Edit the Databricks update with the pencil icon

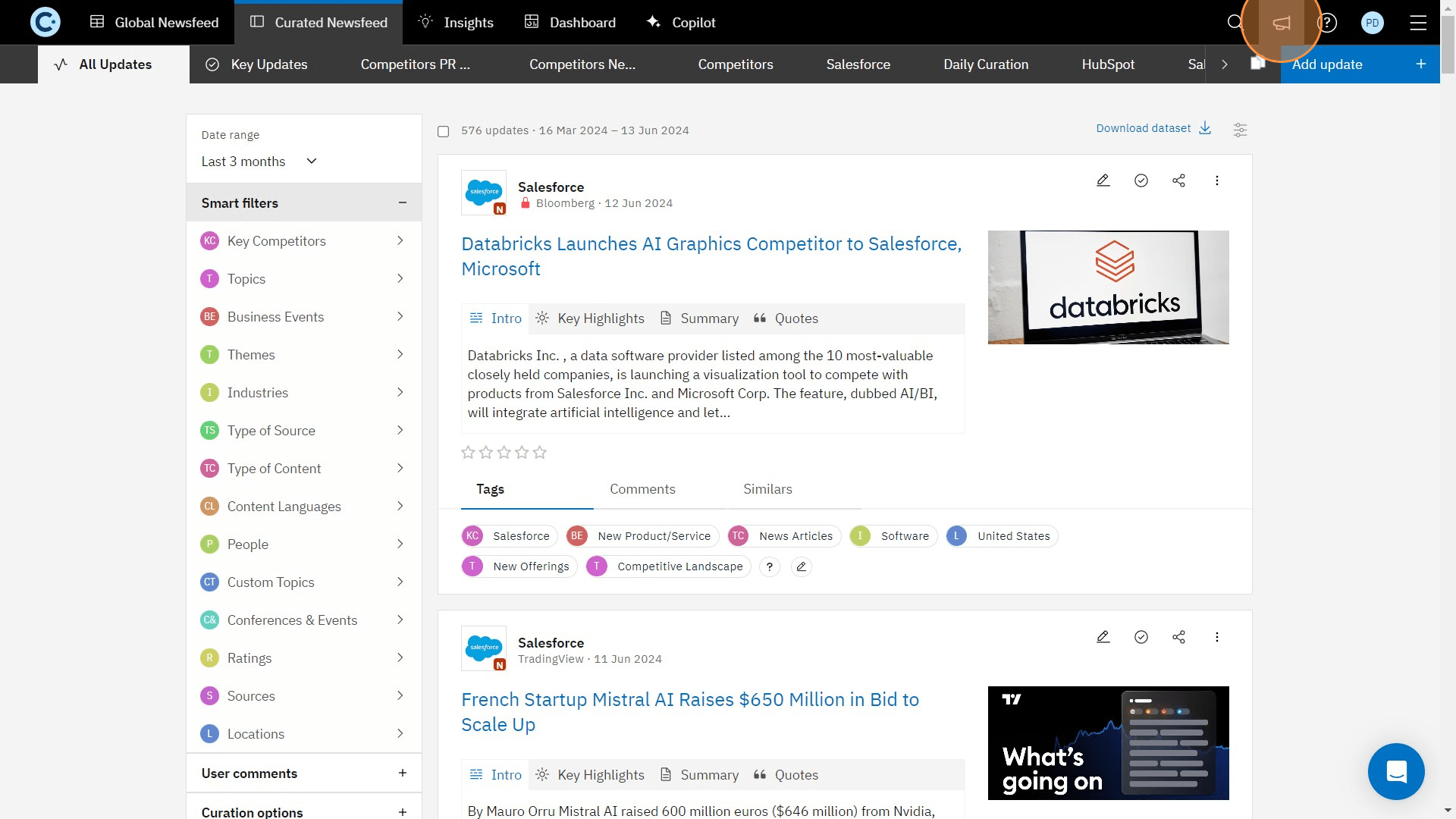point(1103,180)
